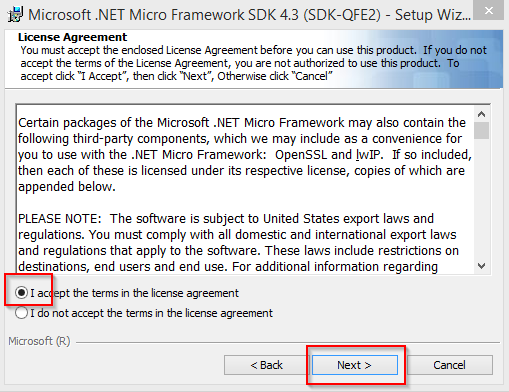Close the Setup Wizard window
The width and height of the screenshot is (509, 392).
coord(489,10)
